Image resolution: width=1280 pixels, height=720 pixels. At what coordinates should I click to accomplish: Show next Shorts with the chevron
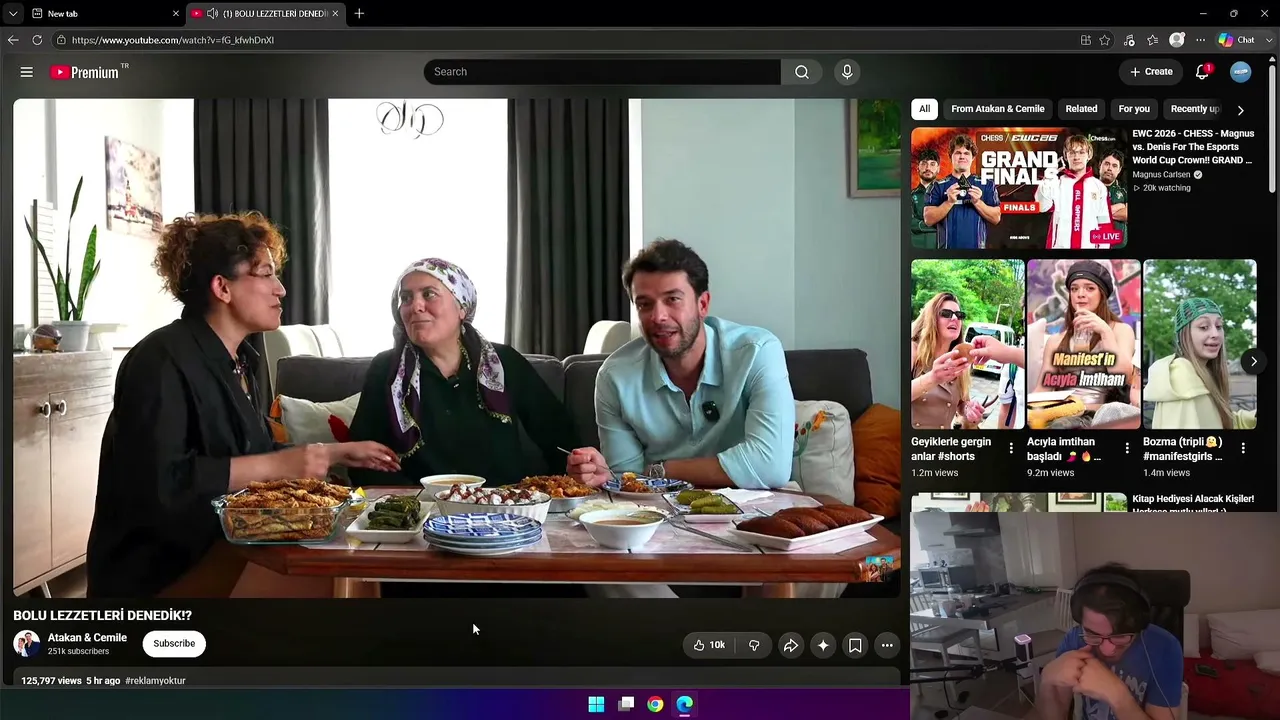[x=1254, y=361]
